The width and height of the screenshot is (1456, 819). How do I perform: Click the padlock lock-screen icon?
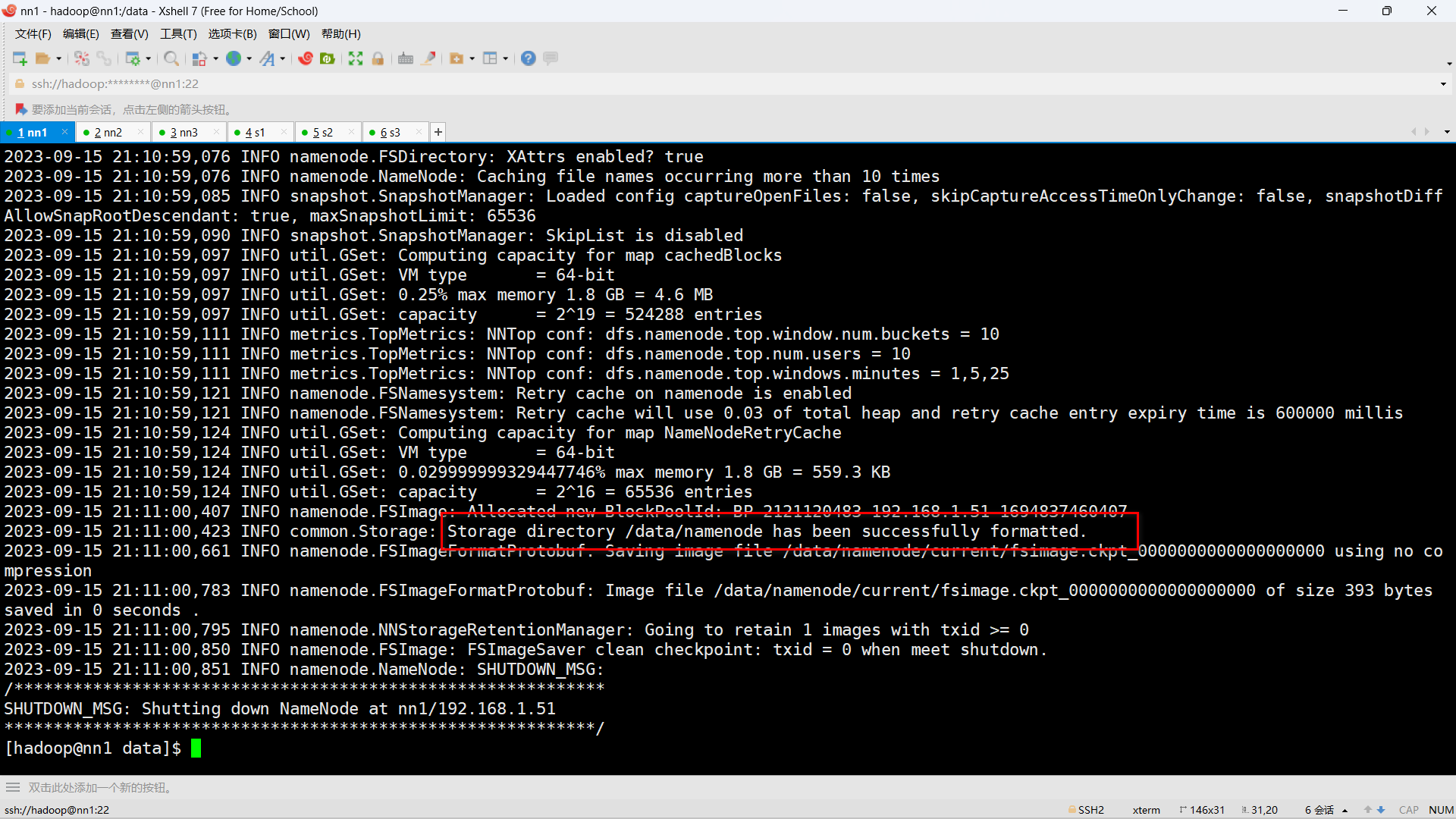378,58
